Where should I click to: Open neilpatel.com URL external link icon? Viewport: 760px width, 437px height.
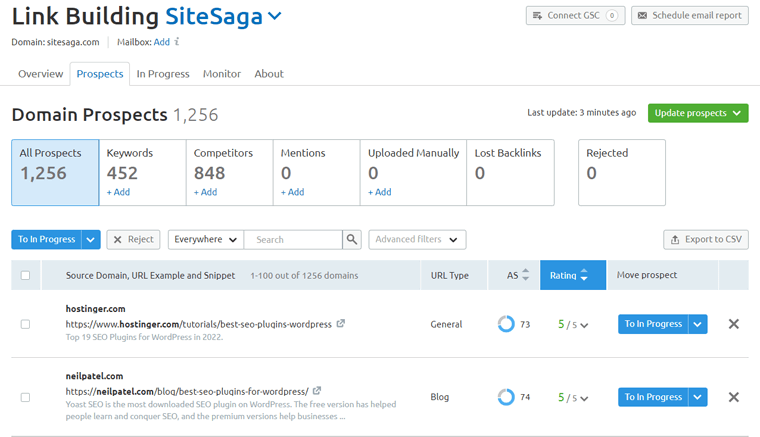(x=317, y=390)
